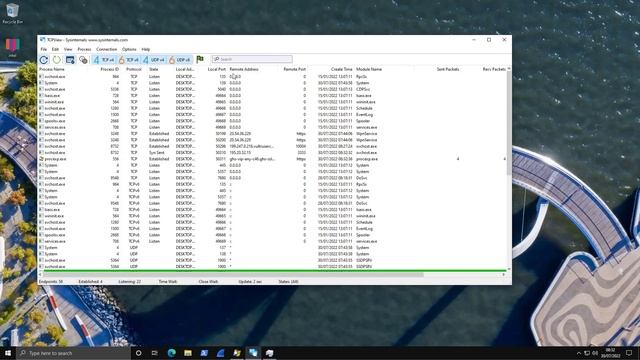Click the horizontal scrollbar of the connection list
Viewport: 640px width, 360px height.
(233, 275)
